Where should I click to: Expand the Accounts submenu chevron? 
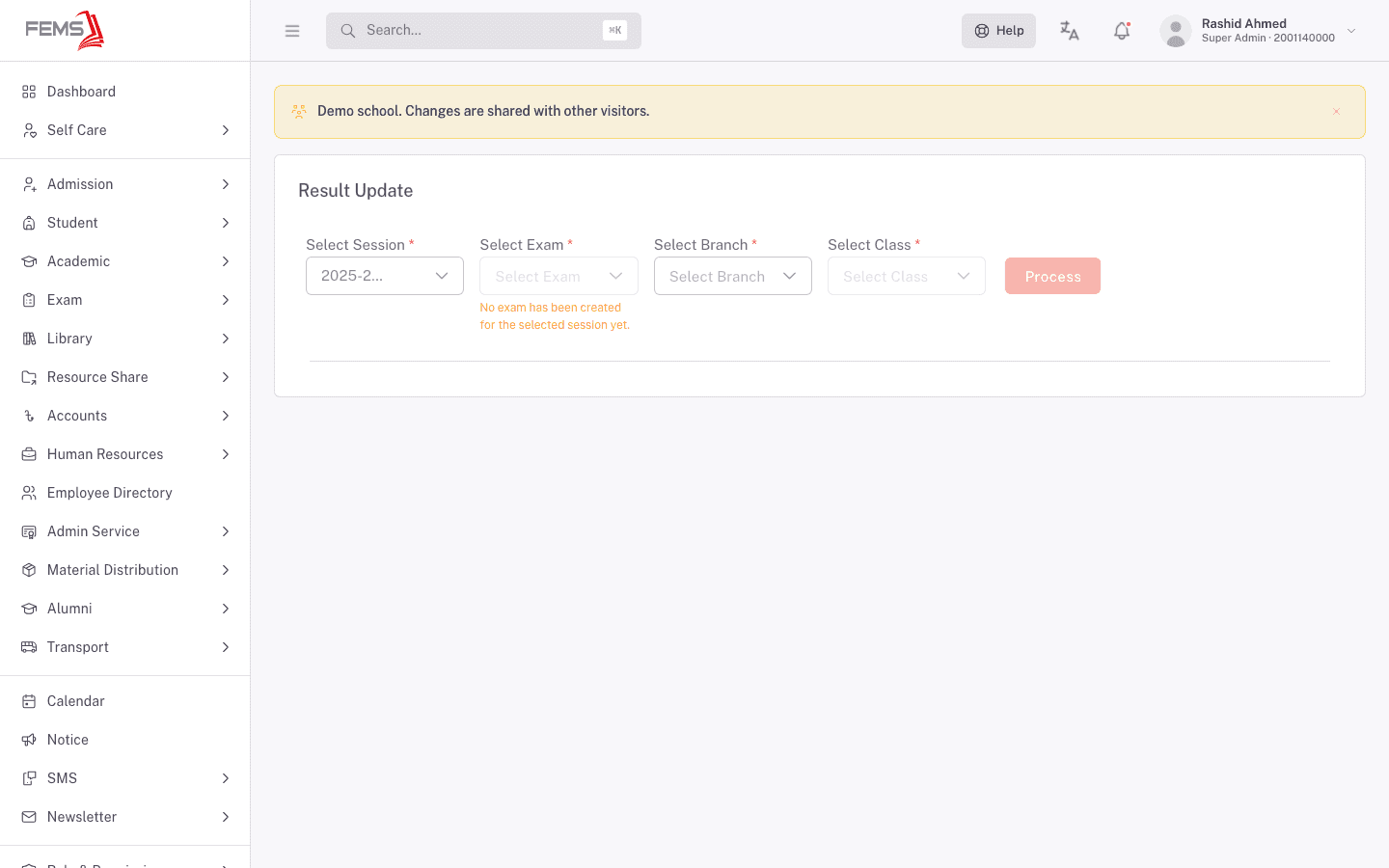click(226, 416)
